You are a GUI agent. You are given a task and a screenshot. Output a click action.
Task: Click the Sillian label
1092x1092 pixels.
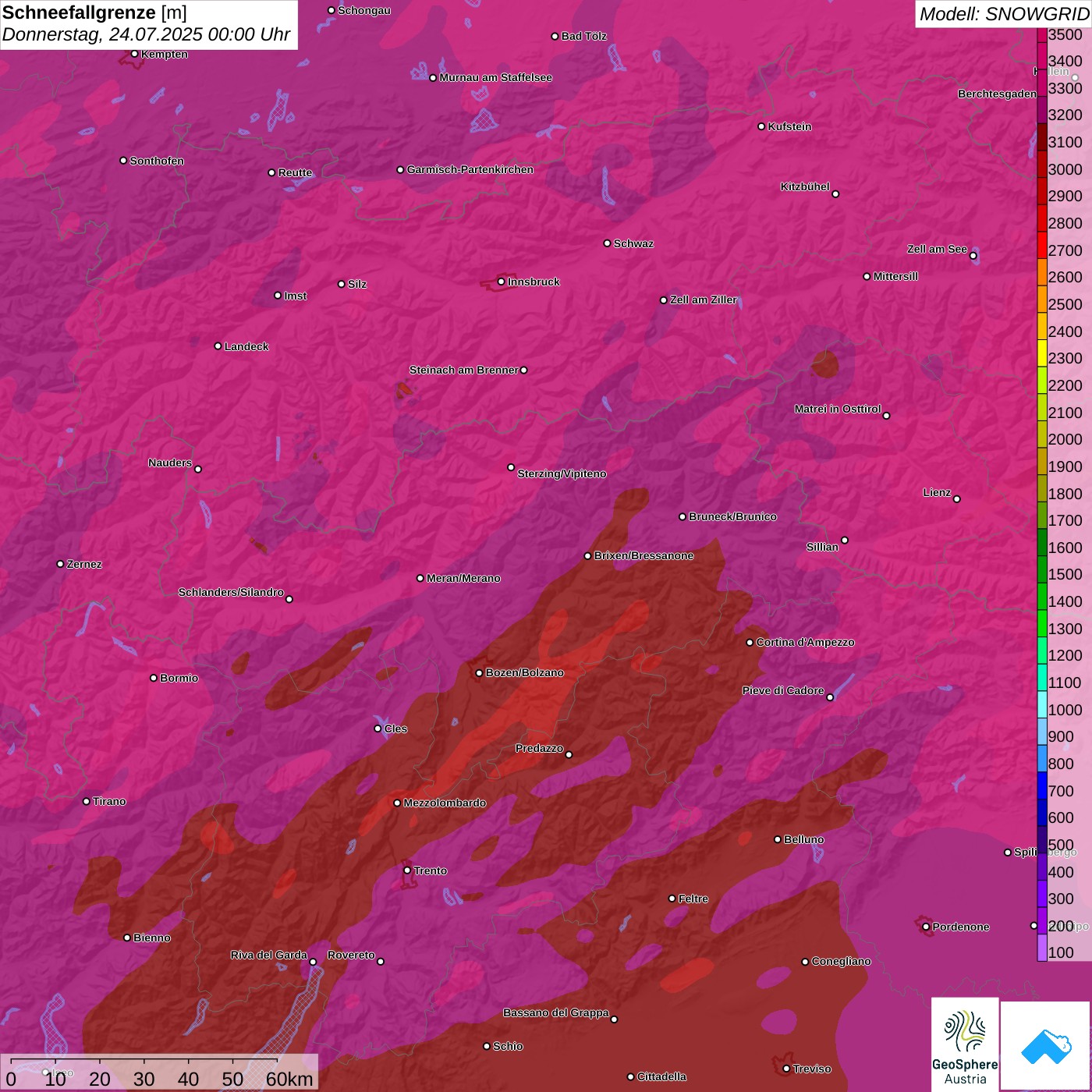[x=822, y=547]
